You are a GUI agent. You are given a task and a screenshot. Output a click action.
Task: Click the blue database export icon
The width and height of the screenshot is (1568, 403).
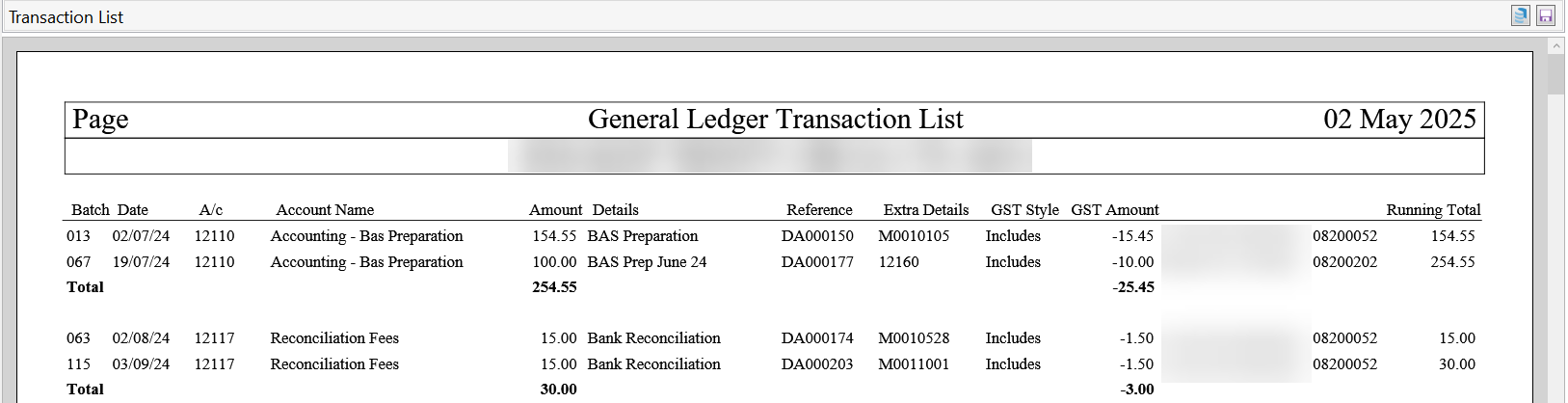point(1521,15)
